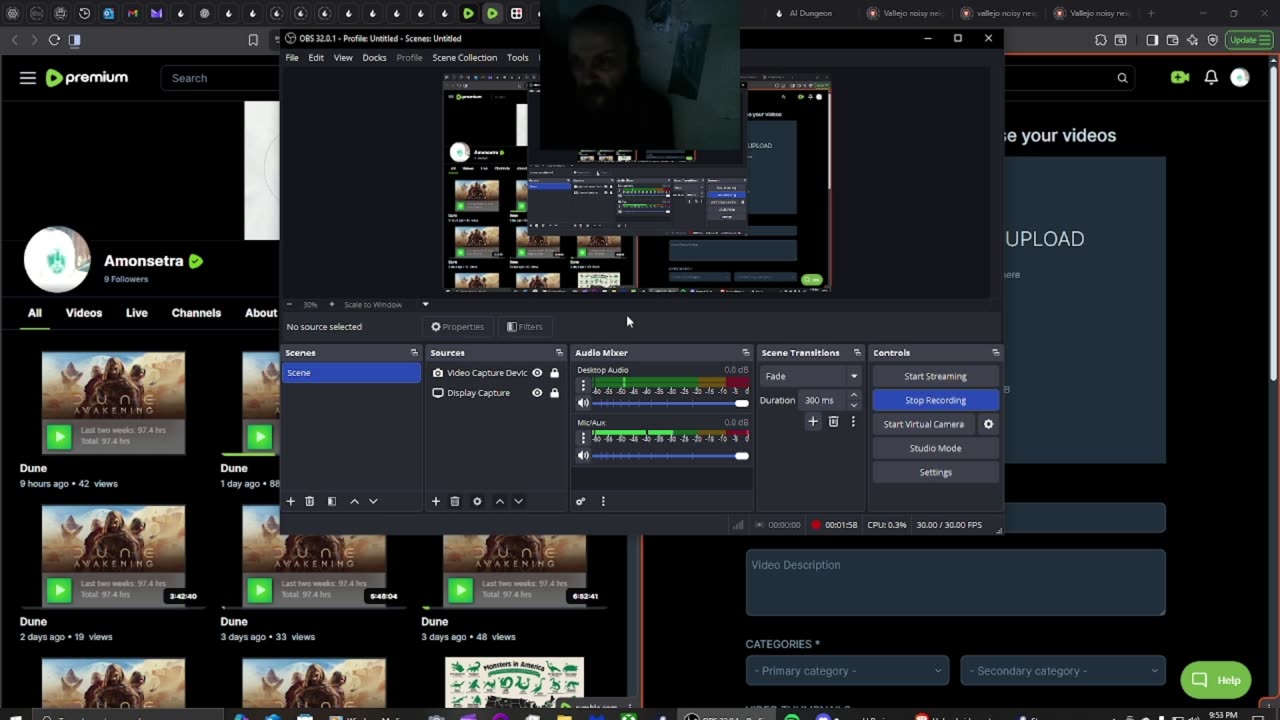Mute Desktop Audio speaker icon
The height and width of the screenshot is (720, 1280).
pyautogui.click(x=584, y=403)
